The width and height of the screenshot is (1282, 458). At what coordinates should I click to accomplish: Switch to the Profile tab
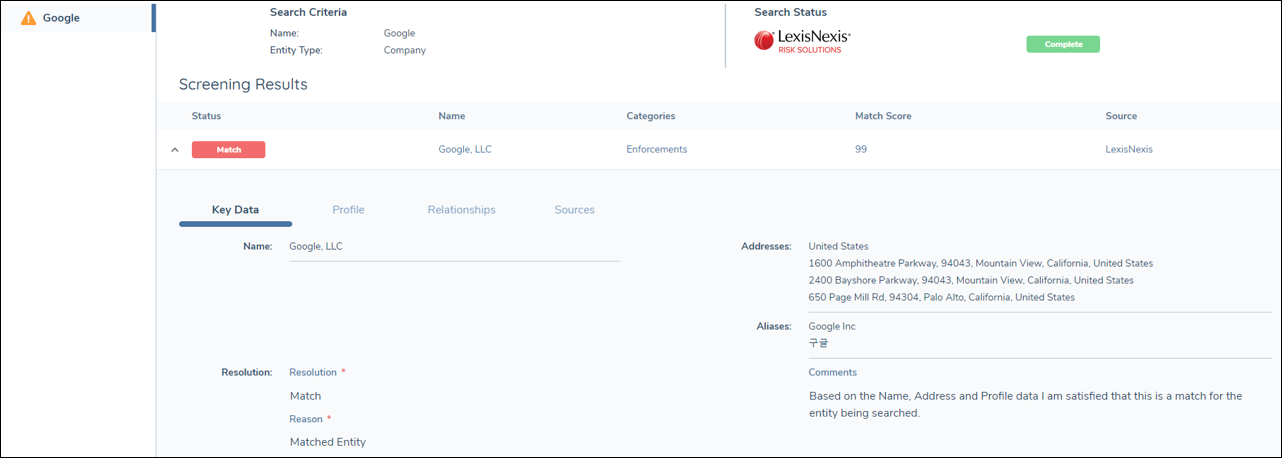click(x=348, y=210)
